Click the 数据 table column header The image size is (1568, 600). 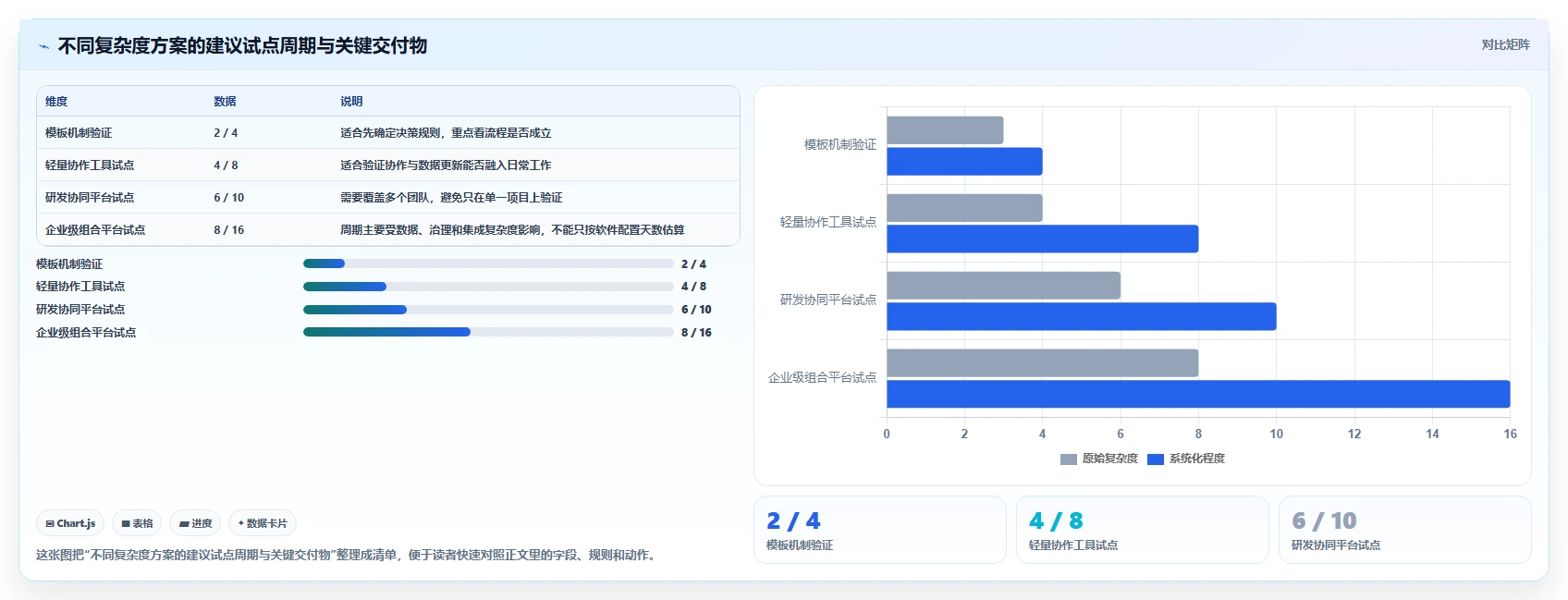[225, 102]
